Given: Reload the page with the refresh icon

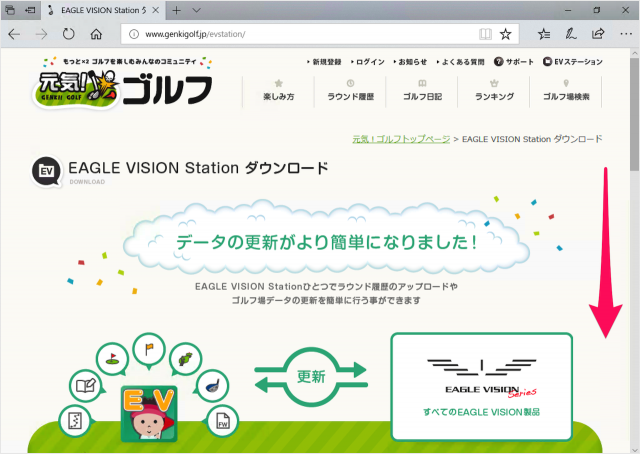Looking at the screenshot, I should pos(69,34).
